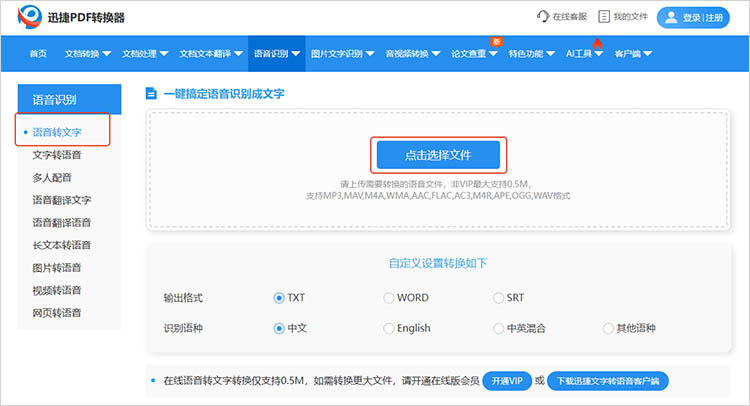Click the 迅捷PDF转换器 title text
The width and height of the screenshot is (750, 406).
coord(86,18)
